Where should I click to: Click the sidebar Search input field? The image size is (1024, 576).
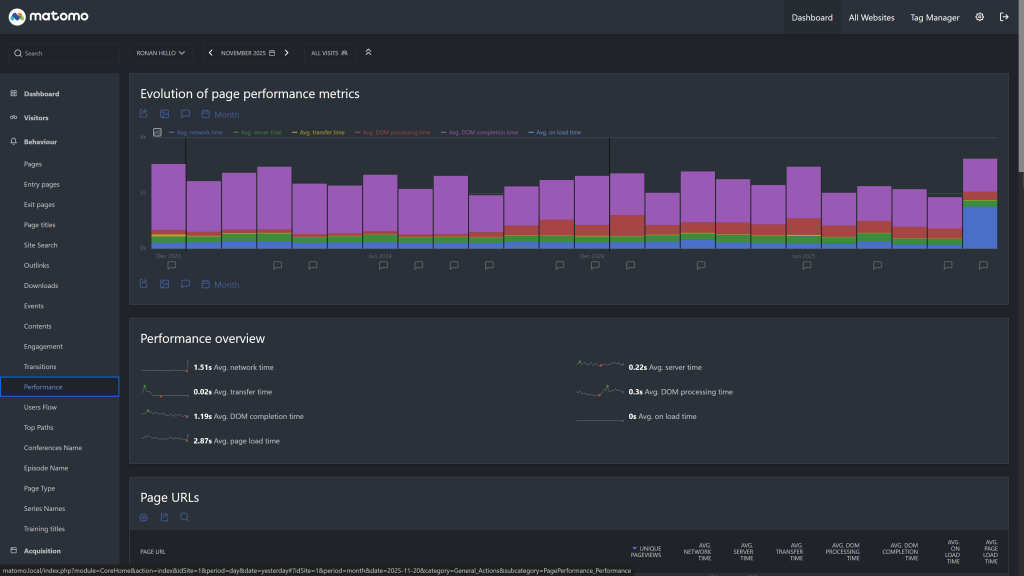pyautogui.click(x=65, y=53)
